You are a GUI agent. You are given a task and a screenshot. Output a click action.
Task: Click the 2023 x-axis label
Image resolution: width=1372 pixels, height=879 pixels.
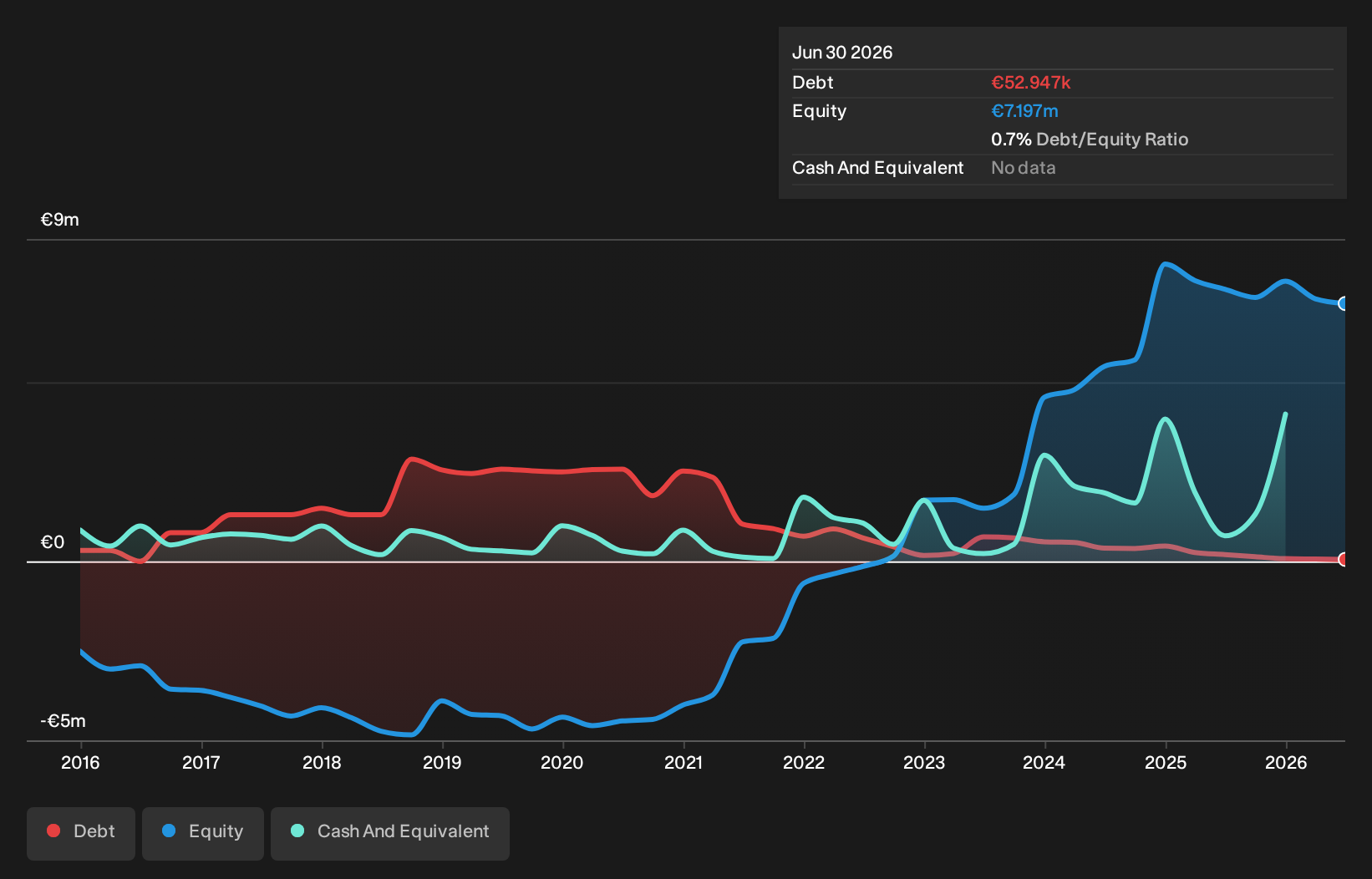[x=924, y=762]
